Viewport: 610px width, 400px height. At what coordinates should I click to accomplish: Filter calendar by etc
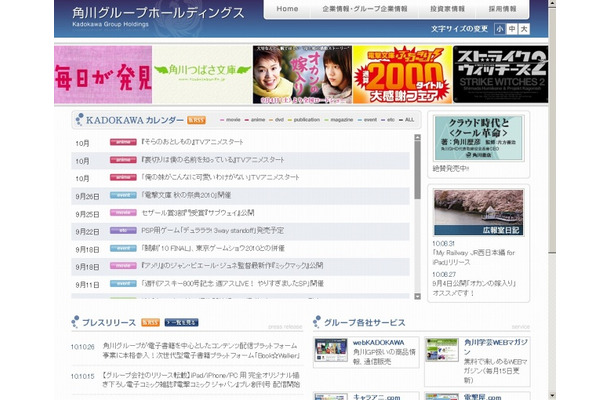[388, 120]
